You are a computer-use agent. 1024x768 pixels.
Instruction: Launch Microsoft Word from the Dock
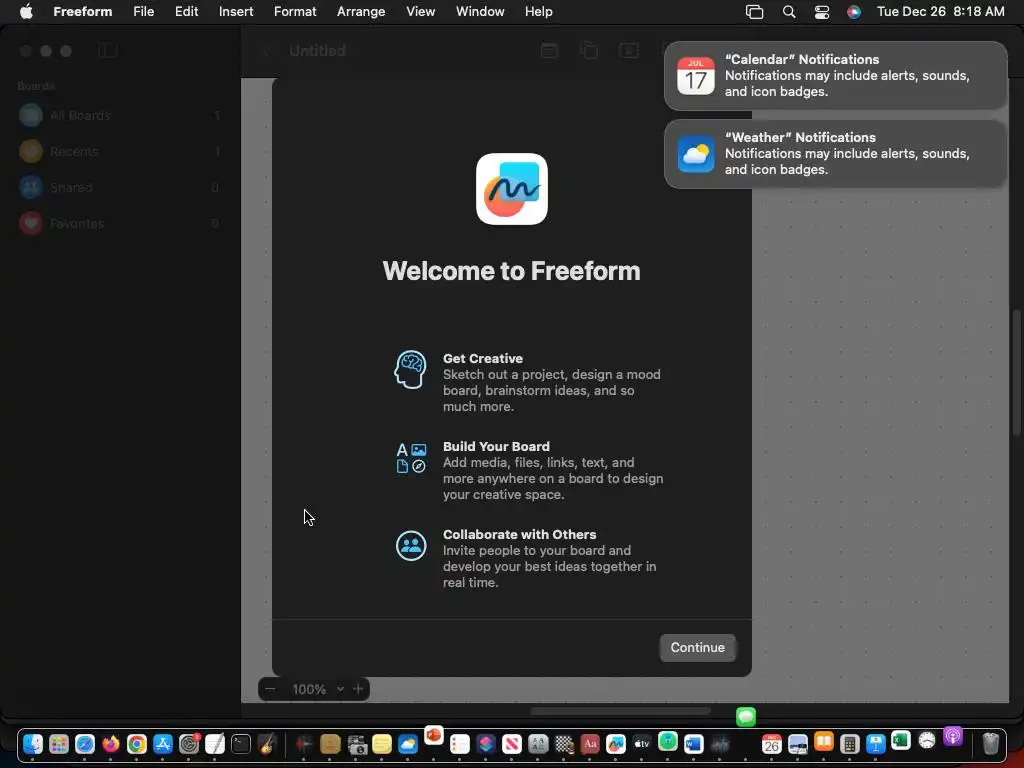pyautogui.click(x=694, y=744)
